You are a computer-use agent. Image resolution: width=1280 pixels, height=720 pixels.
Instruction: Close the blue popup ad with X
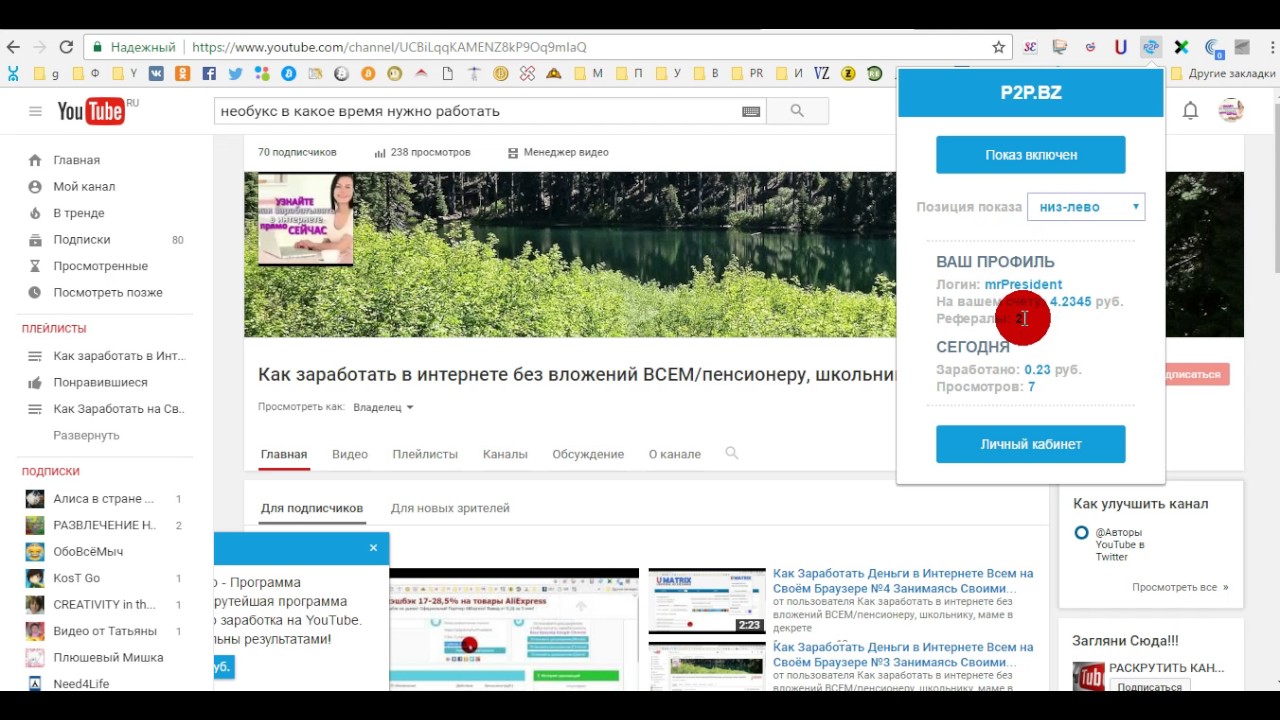373,548
